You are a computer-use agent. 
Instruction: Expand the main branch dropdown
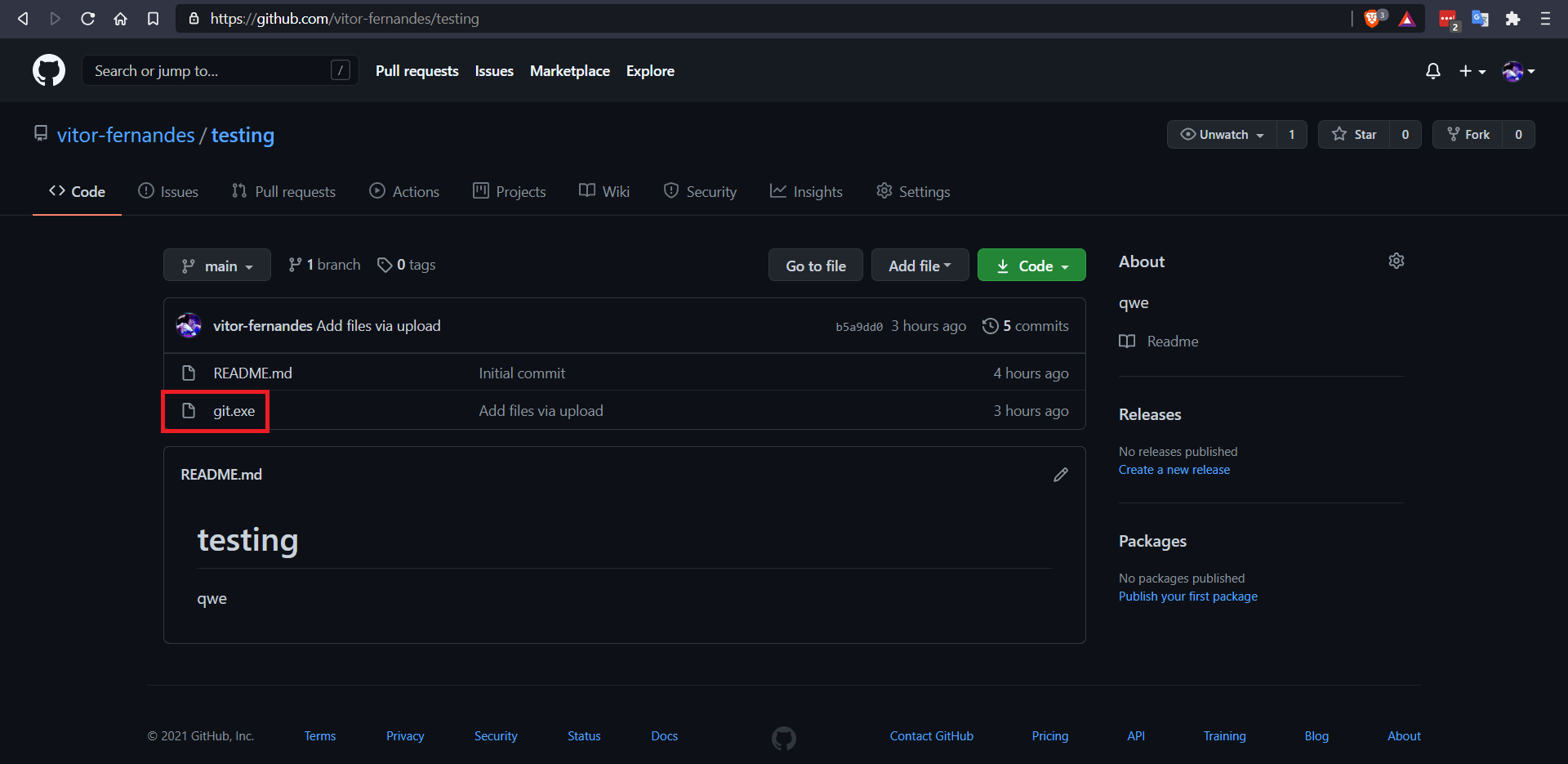pyautogui.click(x=217, y=266)
